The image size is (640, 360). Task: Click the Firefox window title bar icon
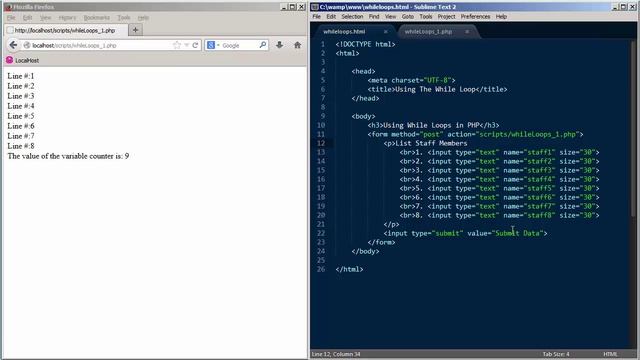click(x=8, y=7)
